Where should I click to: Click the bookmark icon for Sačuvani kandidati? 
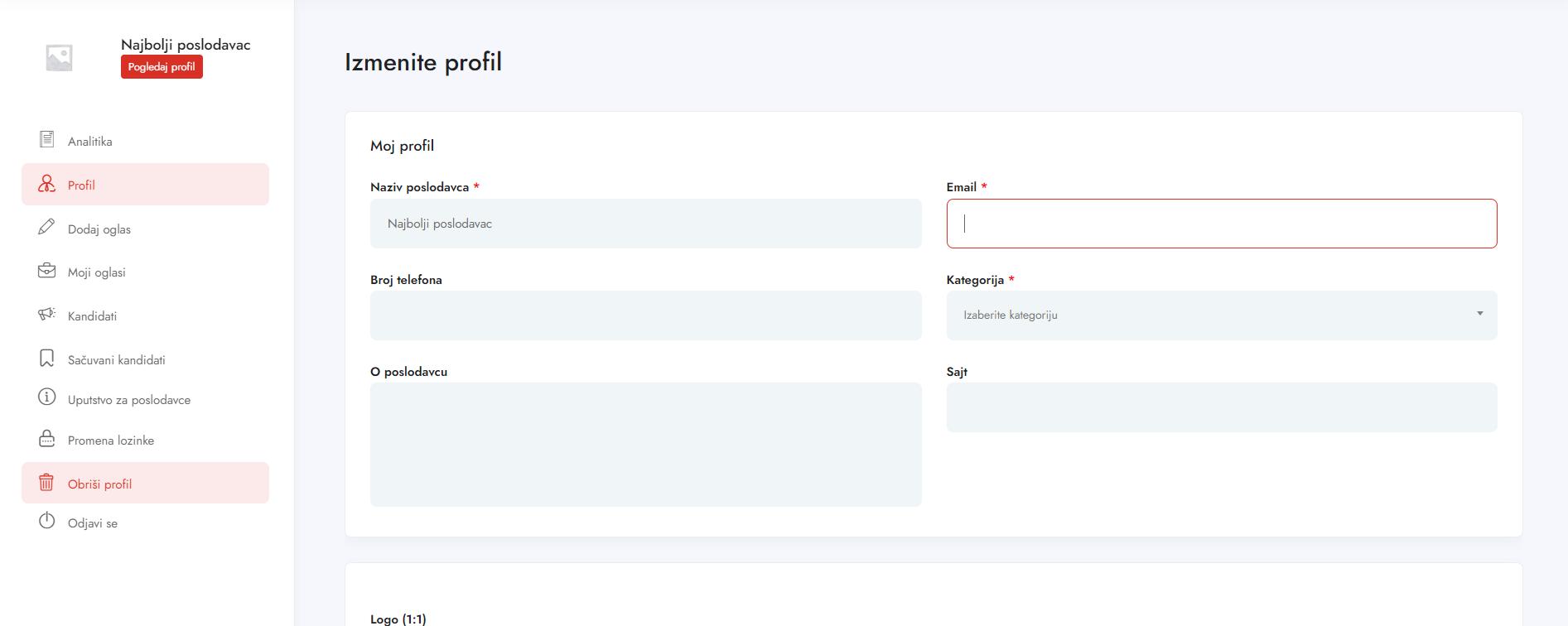tap(47, 359)
